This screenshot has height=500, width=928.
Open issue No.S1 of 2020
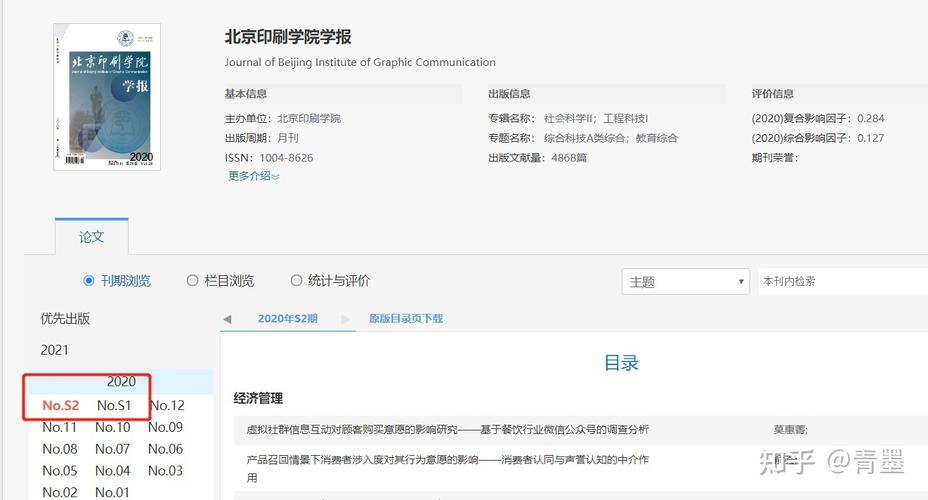[x=114, y=405]
